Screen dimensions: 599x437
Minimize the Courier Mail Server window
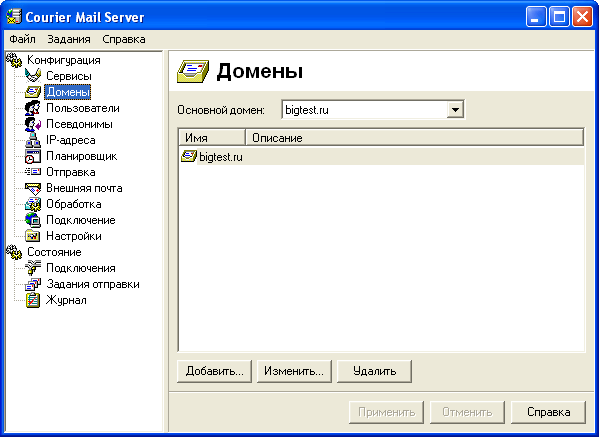(536, 17)
